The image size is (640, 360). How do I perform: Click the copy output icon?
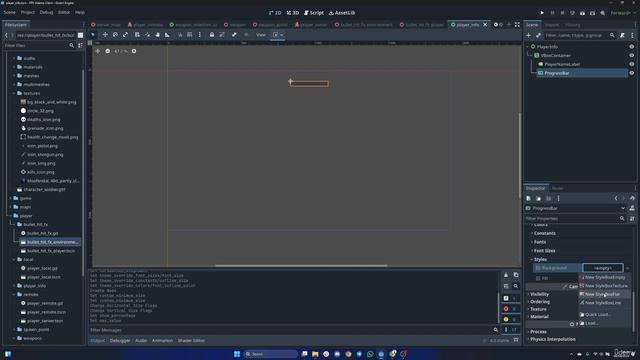coord(516,275)
